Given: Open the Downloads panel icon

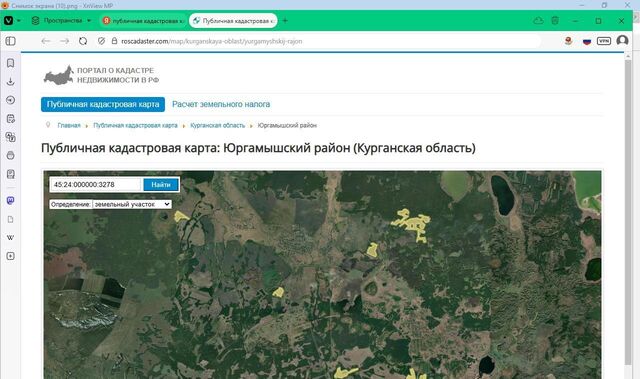Looking at the screenshot, I should coord(11,82).
